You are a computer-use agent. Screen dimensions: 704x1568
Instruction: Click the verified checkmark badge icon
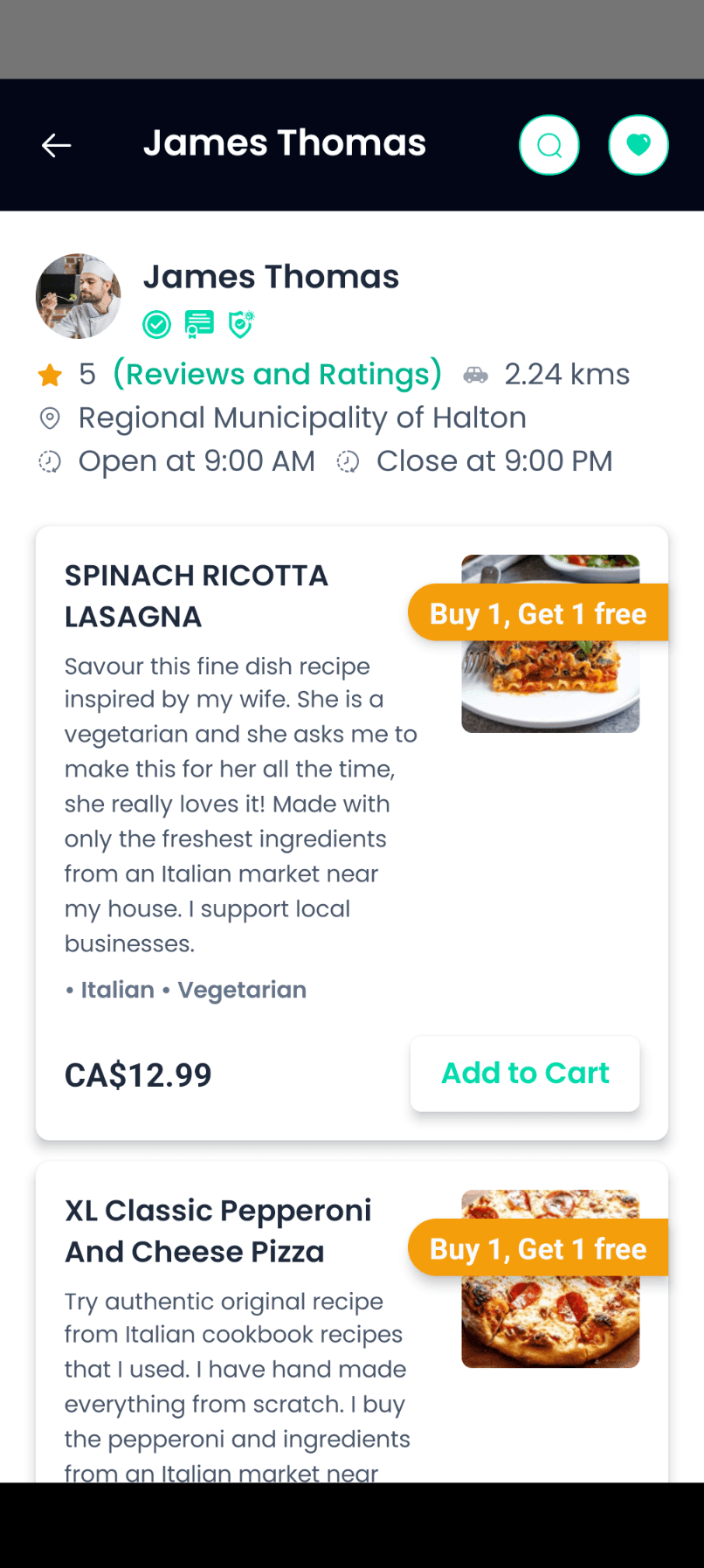[157, 325]
